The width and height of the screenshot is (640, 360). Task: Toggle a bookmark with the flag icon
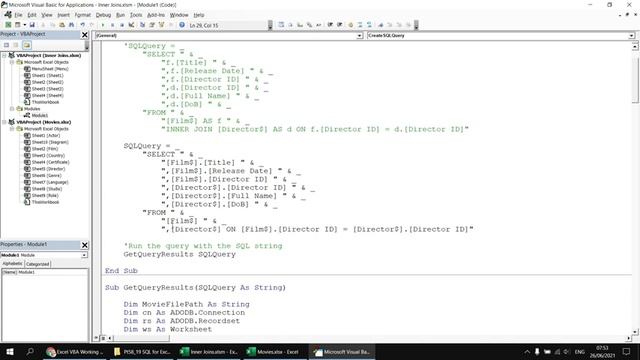(x=381, y=25)
